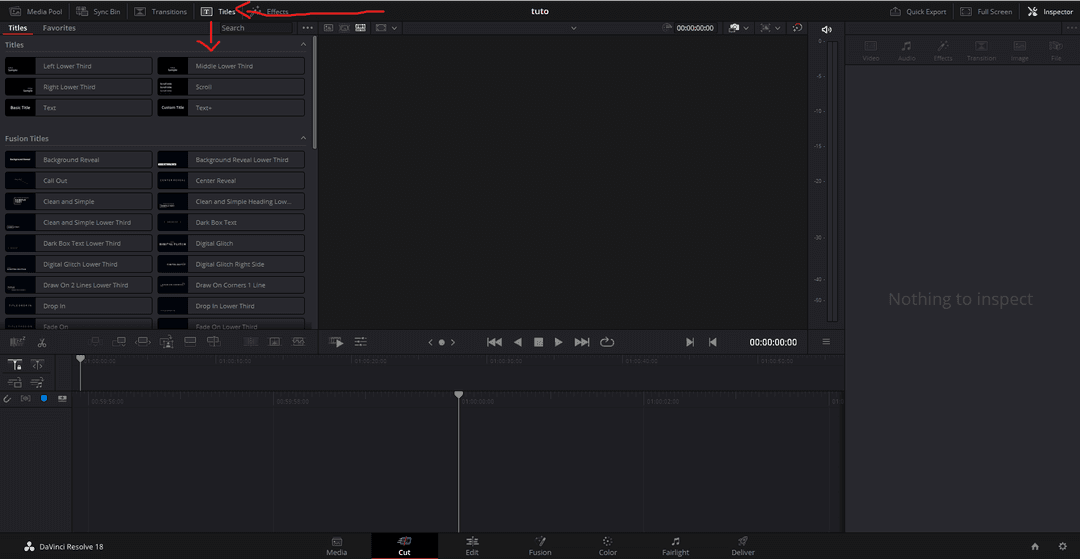Click the viewer timecode field
This screenshot has width=1080, height=559.
click(695, 28)
